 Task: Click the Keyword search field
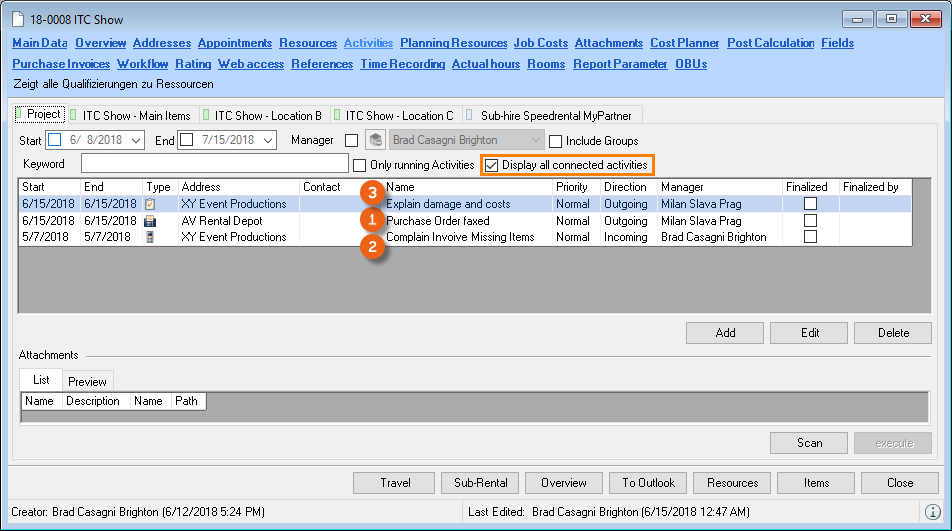(x=214, y=164)
